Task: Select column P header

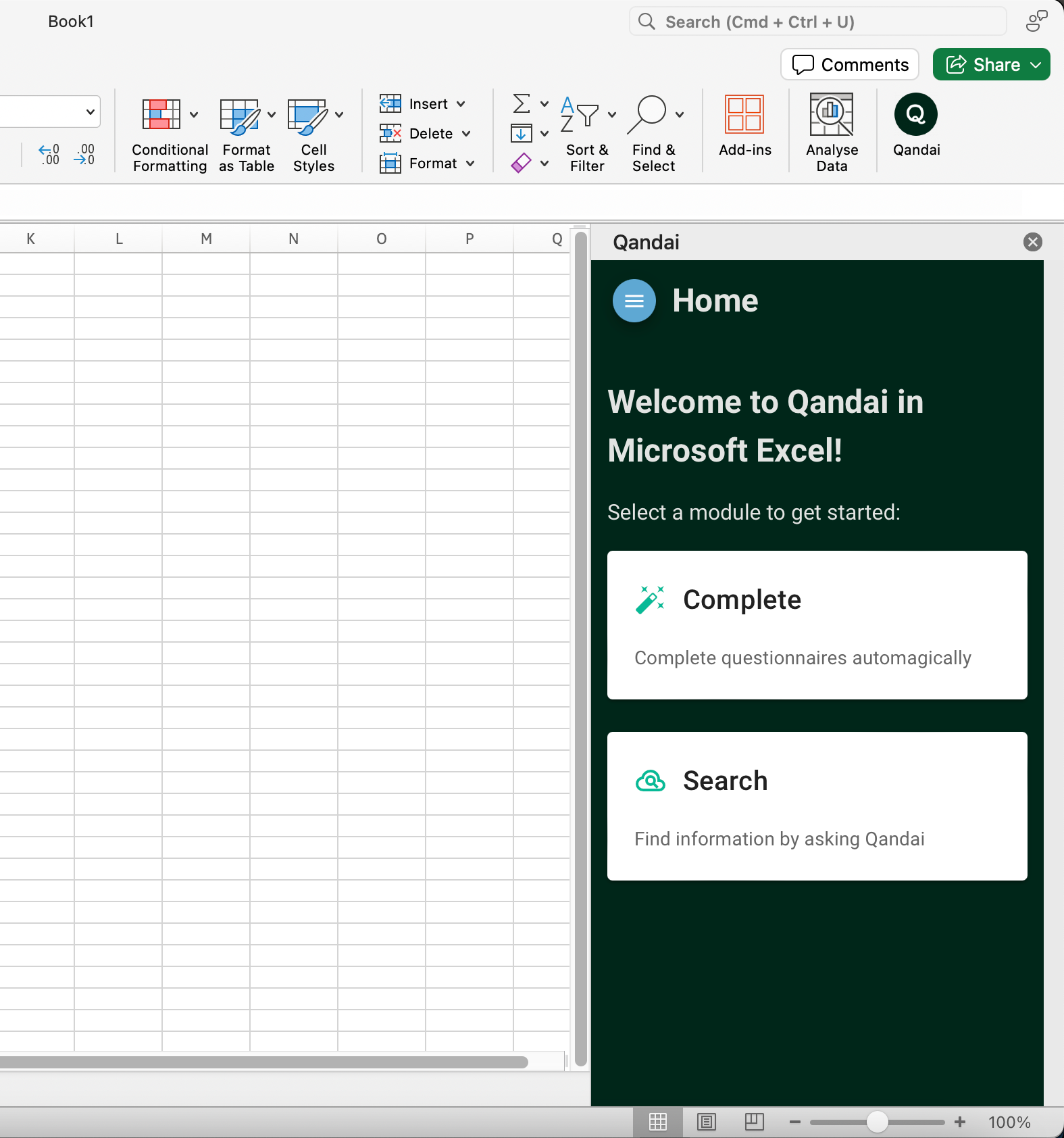Action: (470, 239)
